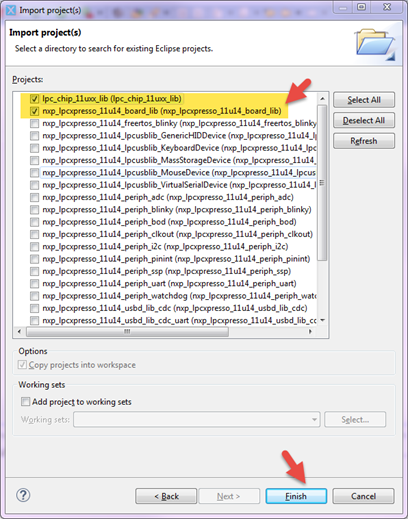Uncheck the lpc_chip_11uxx_lib project checkbox
The width and height of the screenshot is (408, 519).
pos(34,99)
